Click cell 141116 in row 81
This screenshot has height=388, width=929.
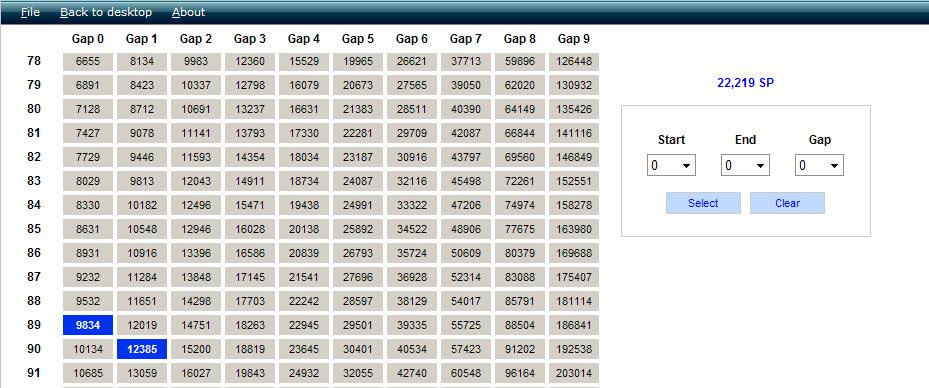[574, 133]
